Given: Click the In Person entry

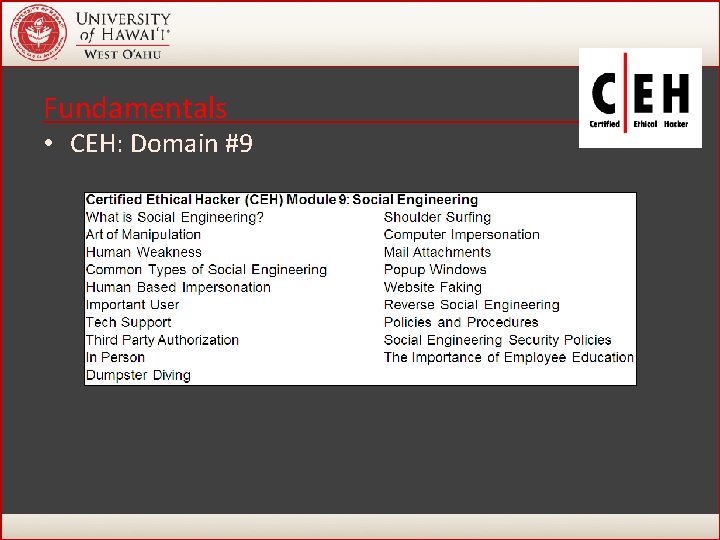Looking at the screenshot, I should (115, 357).
